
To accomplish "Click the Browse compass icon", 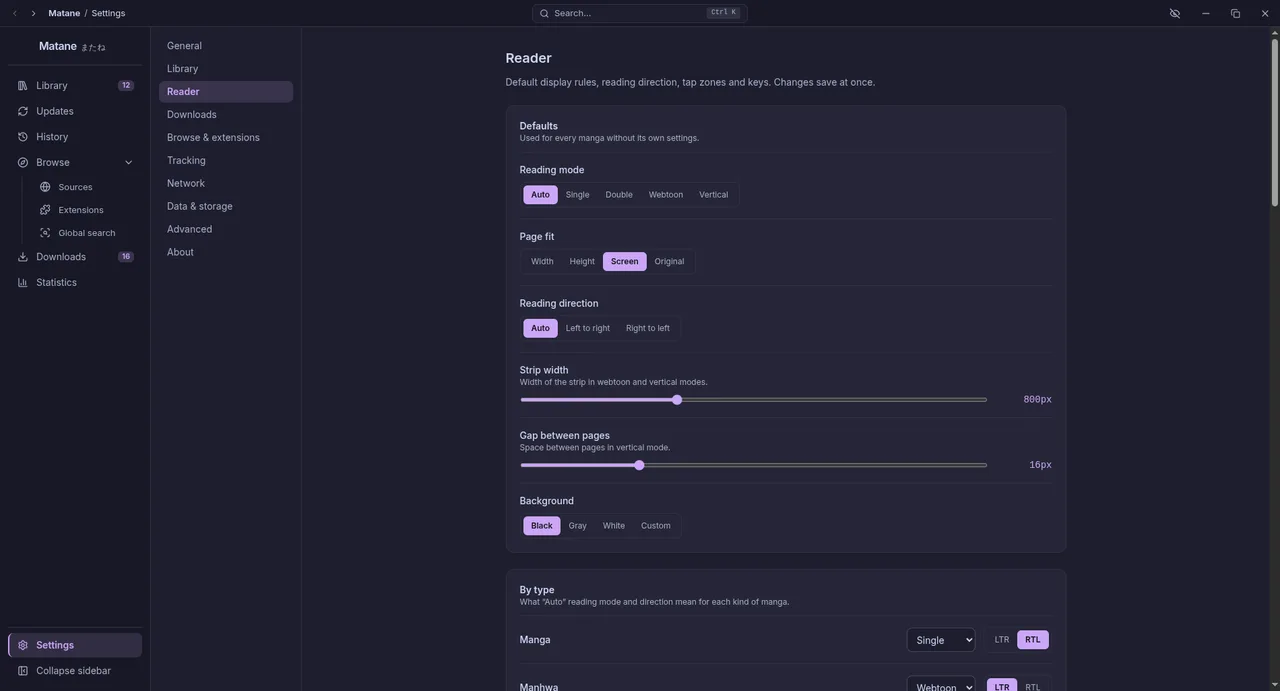I will point(22,162).
